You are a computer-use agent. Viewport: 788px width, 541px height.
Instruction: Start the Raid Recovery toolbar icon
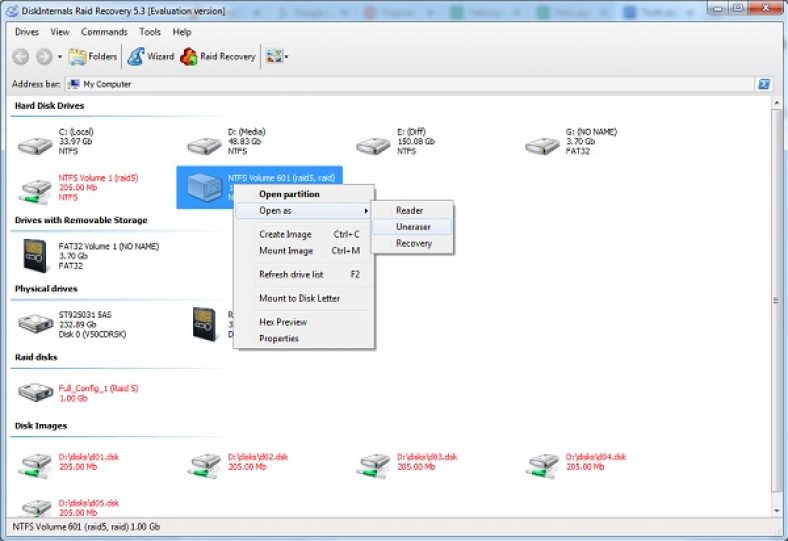[188, 57]
